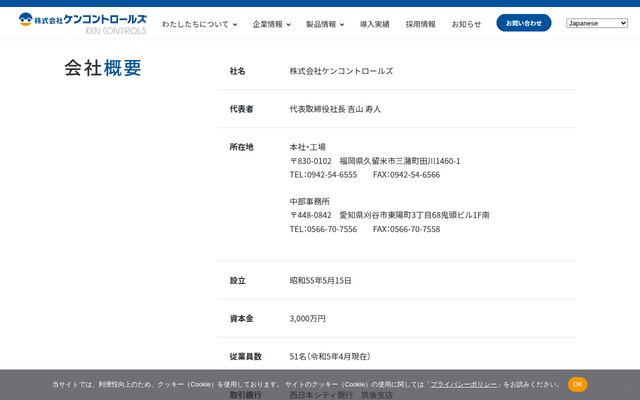This screenshot has height=400, width=640.
Task: Click the 本社・工場 label
Action: coord(307,147)
